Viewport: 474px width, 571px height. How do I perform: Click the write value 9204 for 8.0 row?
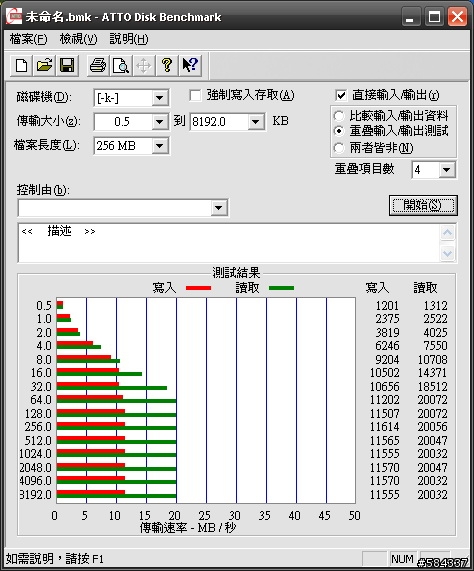[x=387, y=359]
